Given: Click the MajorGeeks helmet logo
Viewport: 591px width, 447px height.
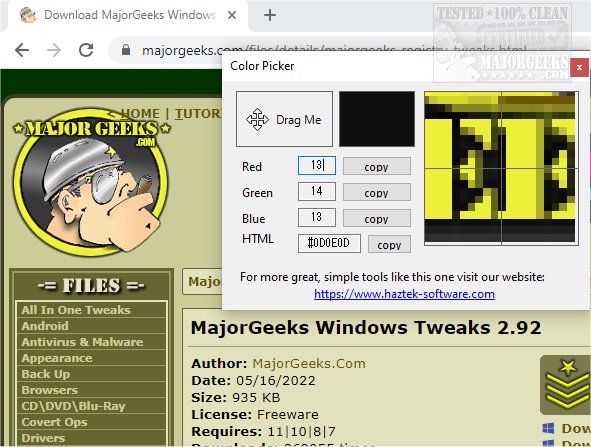Looking at the screenshot, I should [91, 182].
